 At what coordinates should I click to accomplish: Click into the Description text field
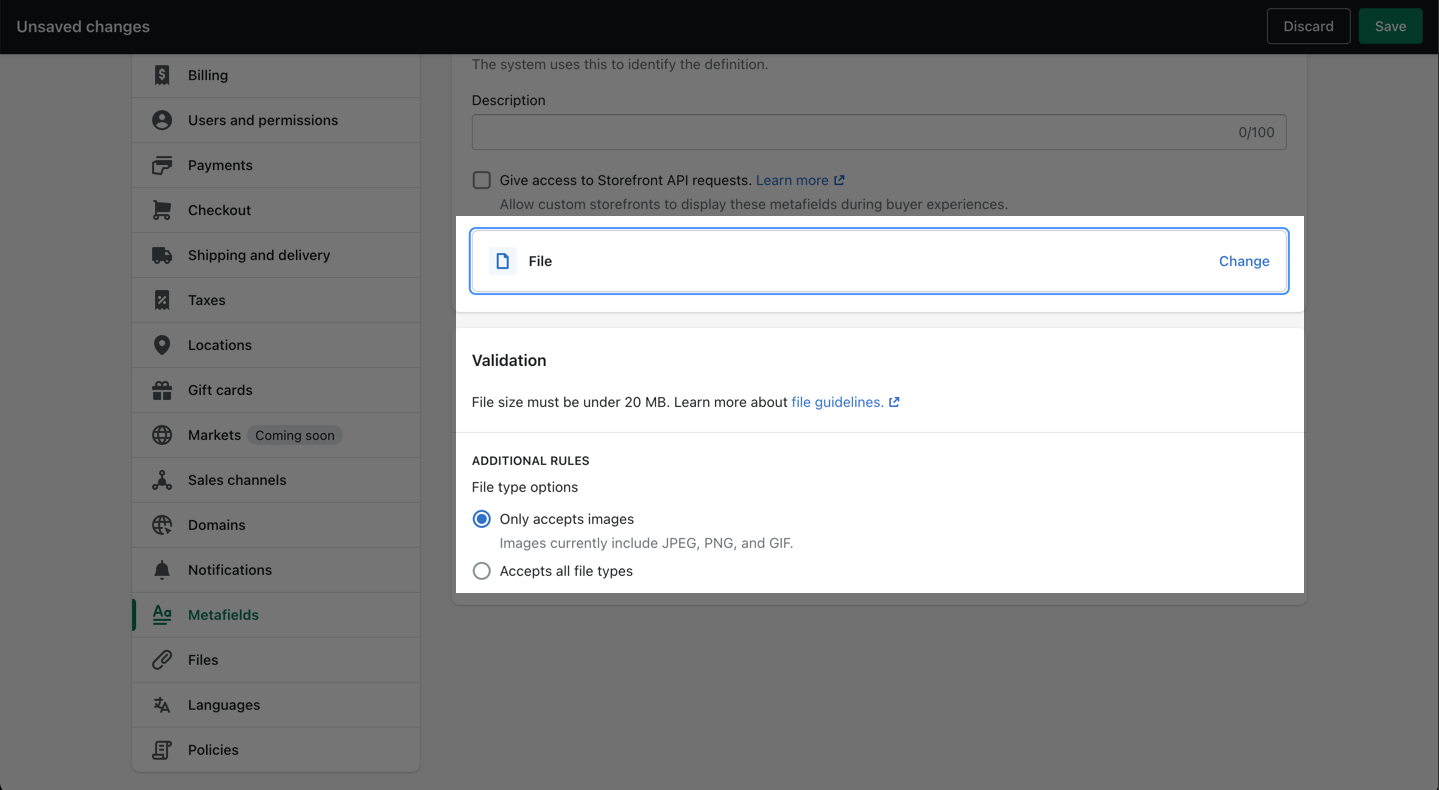pyautogui.click(x=879, y=132)
